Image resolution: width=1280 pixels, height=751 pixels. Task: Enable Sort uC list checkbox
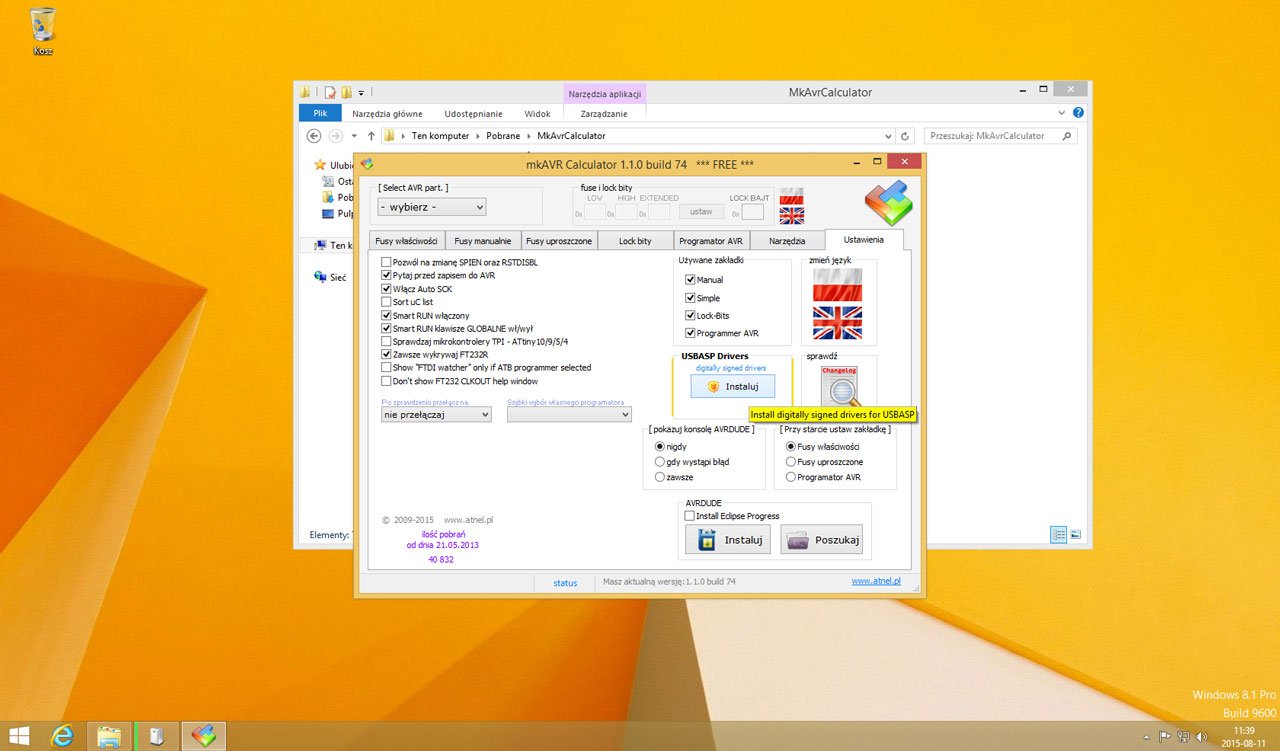[386, 302]
